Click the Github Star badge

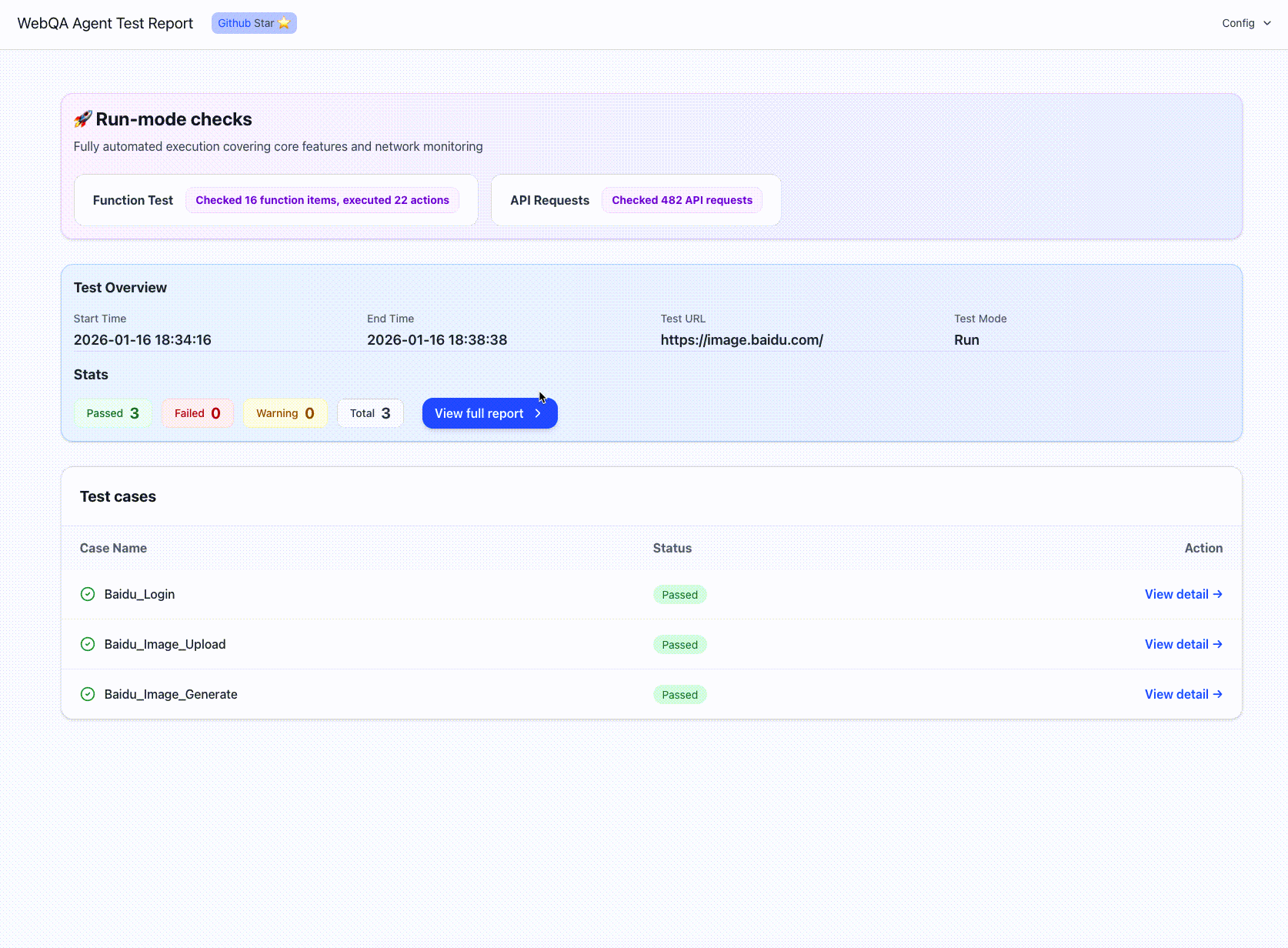pos(254,23)
